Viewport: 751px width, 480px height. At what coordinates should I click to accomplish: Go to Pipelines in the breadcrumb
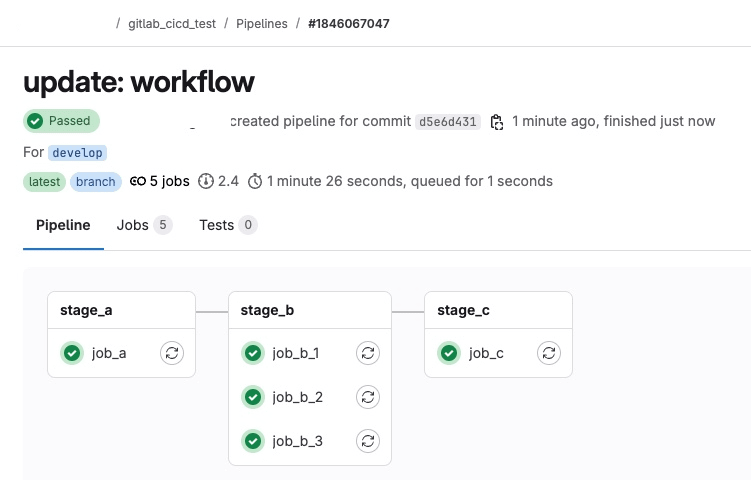point(262,23)
